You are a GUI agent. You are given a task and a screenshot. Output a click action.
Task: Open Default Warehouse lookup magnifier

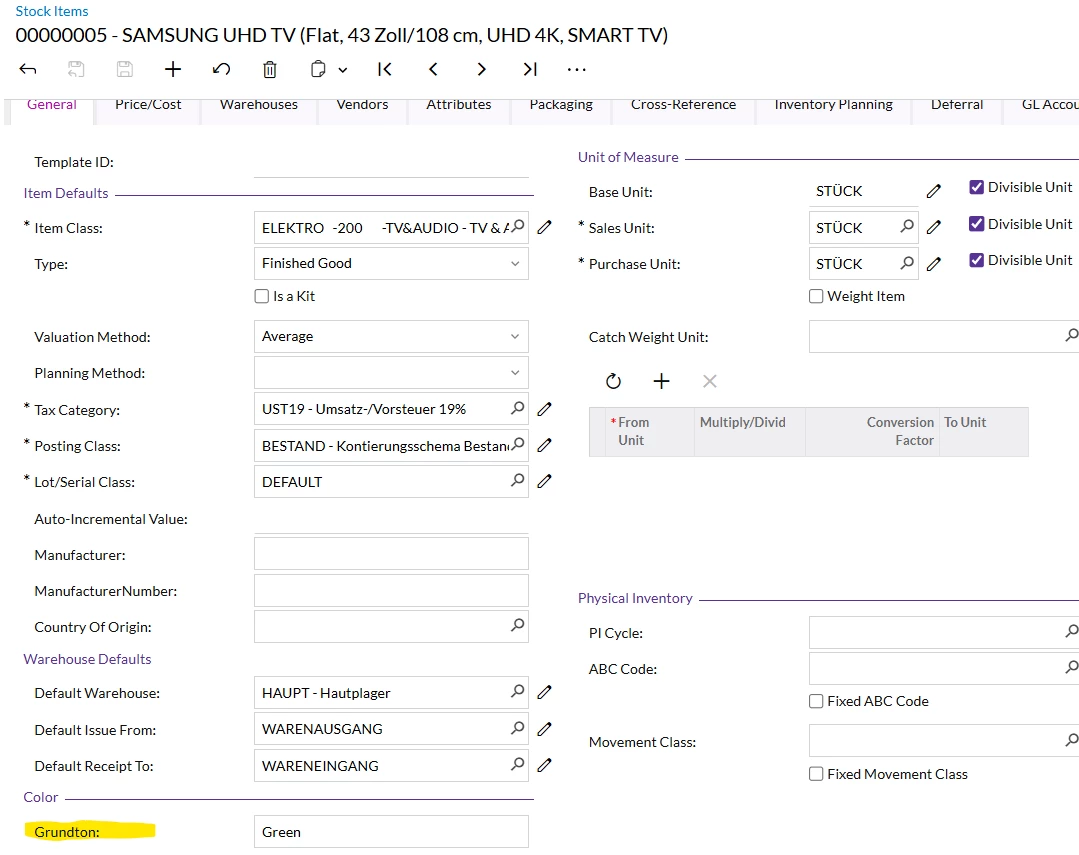(x=517, y=690)
